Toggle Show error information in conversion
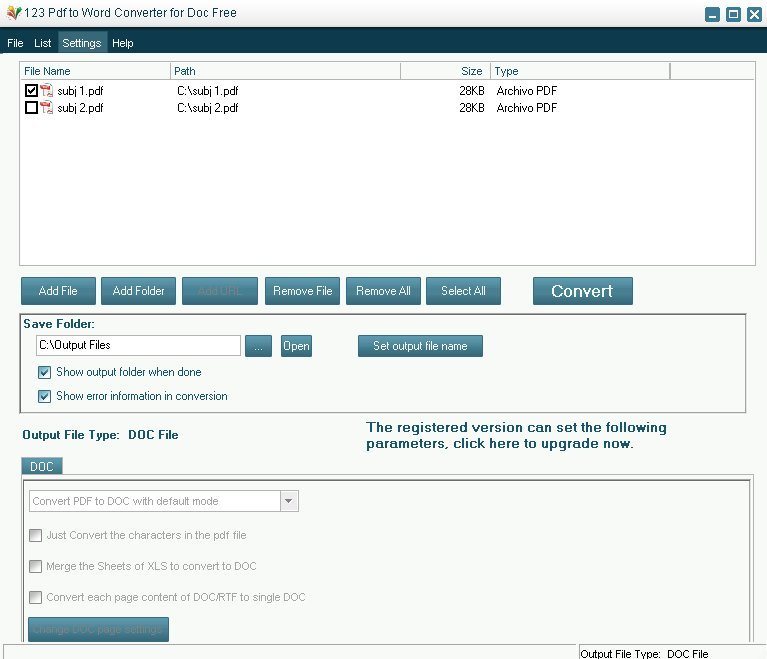Screen dimensions: 767x659 click(45, 396)
